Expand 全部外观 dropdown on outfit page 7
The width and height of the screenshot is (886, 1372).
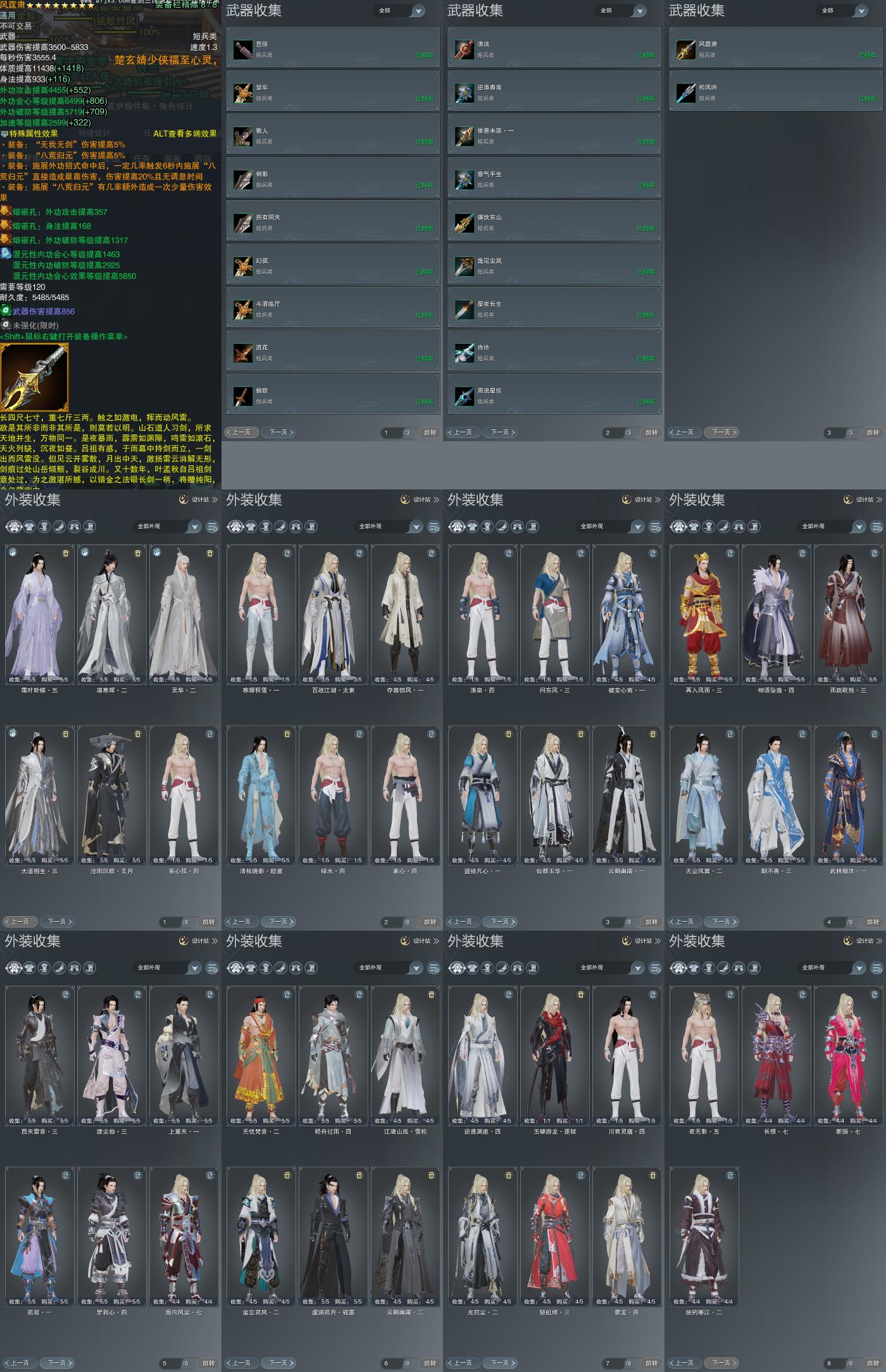[610, 967]
